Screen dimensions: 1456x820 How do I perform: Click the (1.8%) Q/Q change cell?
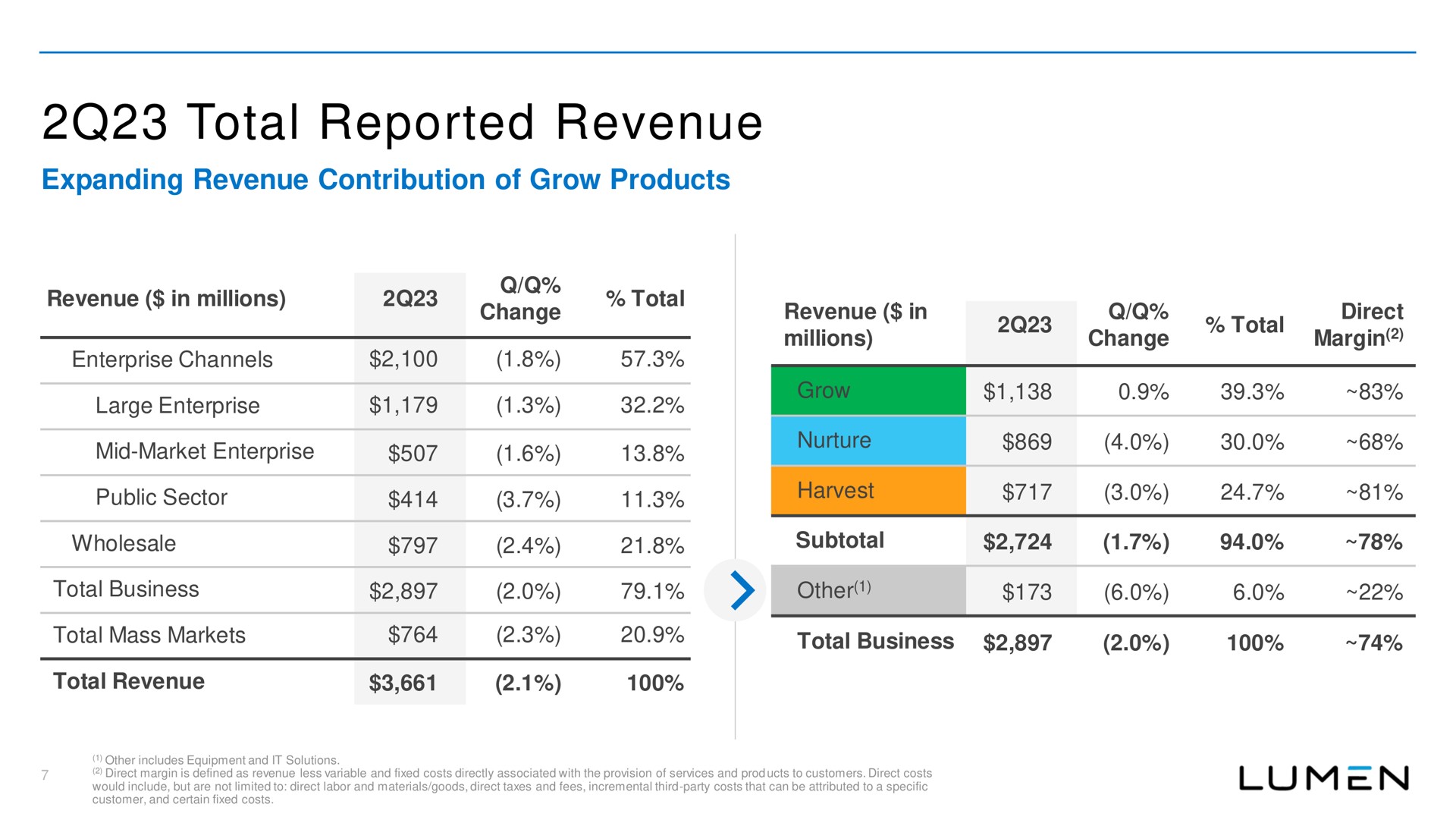pos(529,360)
